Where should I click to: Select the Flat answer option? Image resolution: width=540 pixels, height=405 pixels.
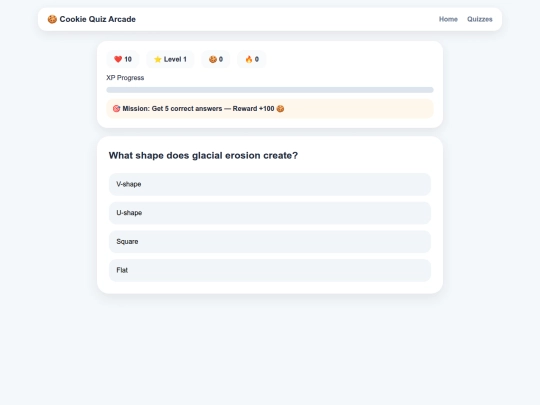tap(270, 270)
